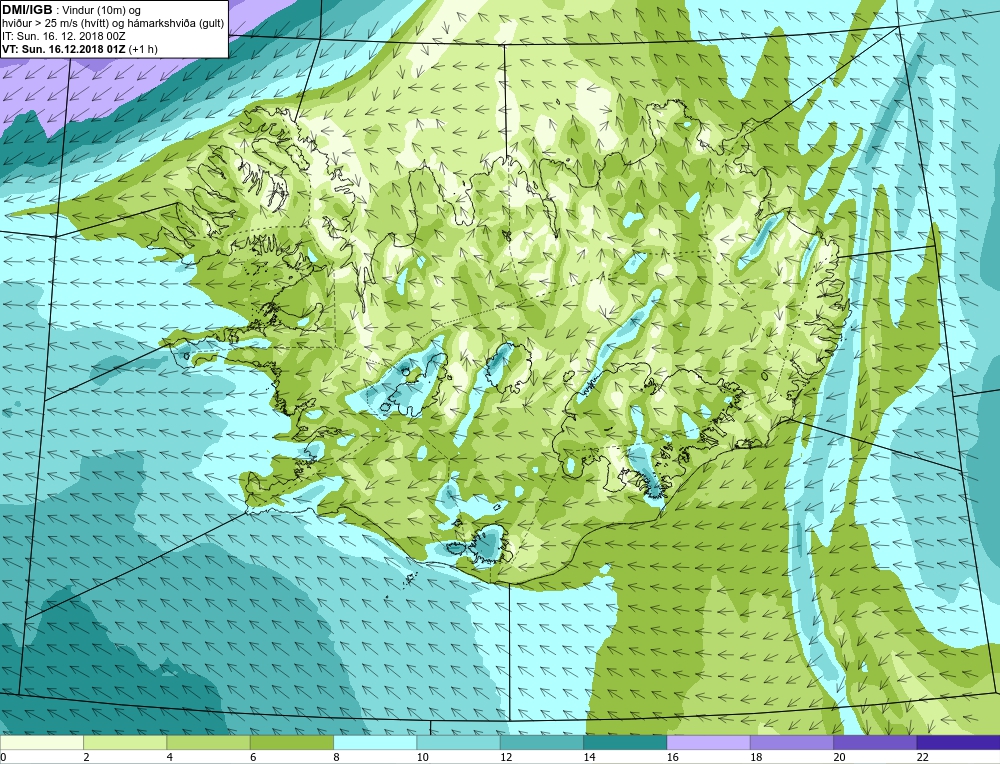Click the legend scale label '18'
1000x764 pixels.
pyautogui.click(x=756, y=757)
